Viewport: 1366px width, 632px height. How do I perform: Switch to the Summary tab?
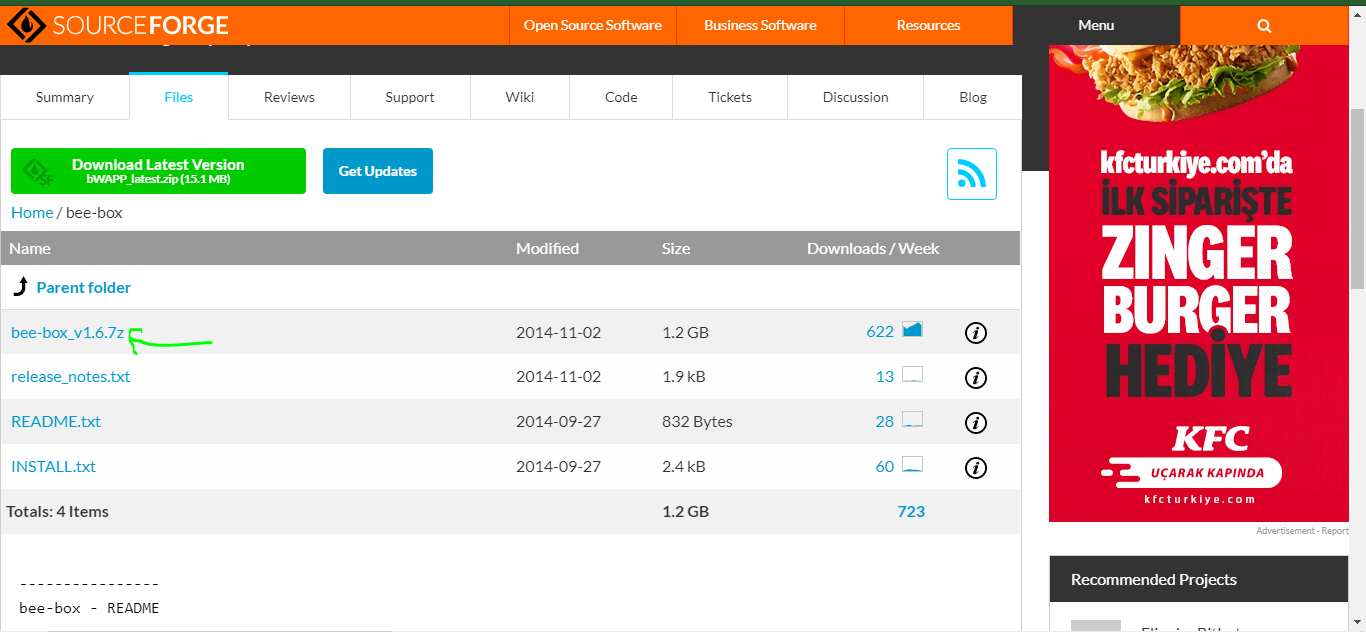tap(65, 97)
